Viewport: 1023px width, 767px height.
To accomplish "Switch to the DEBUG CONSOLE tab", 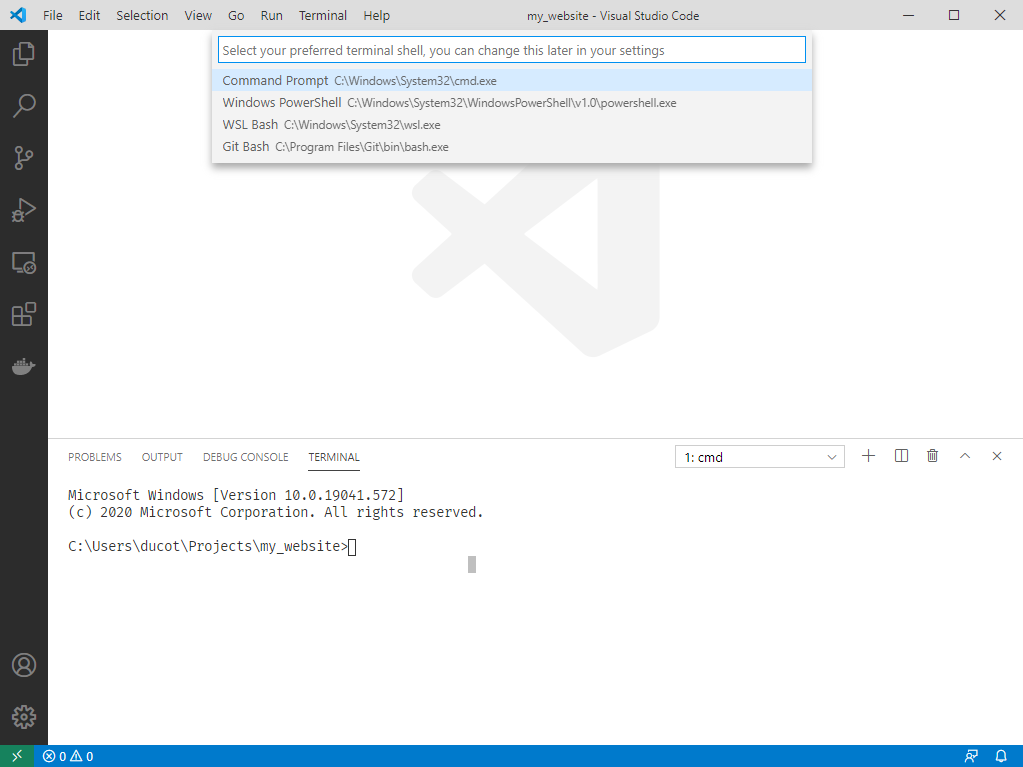I will (245, 456).
